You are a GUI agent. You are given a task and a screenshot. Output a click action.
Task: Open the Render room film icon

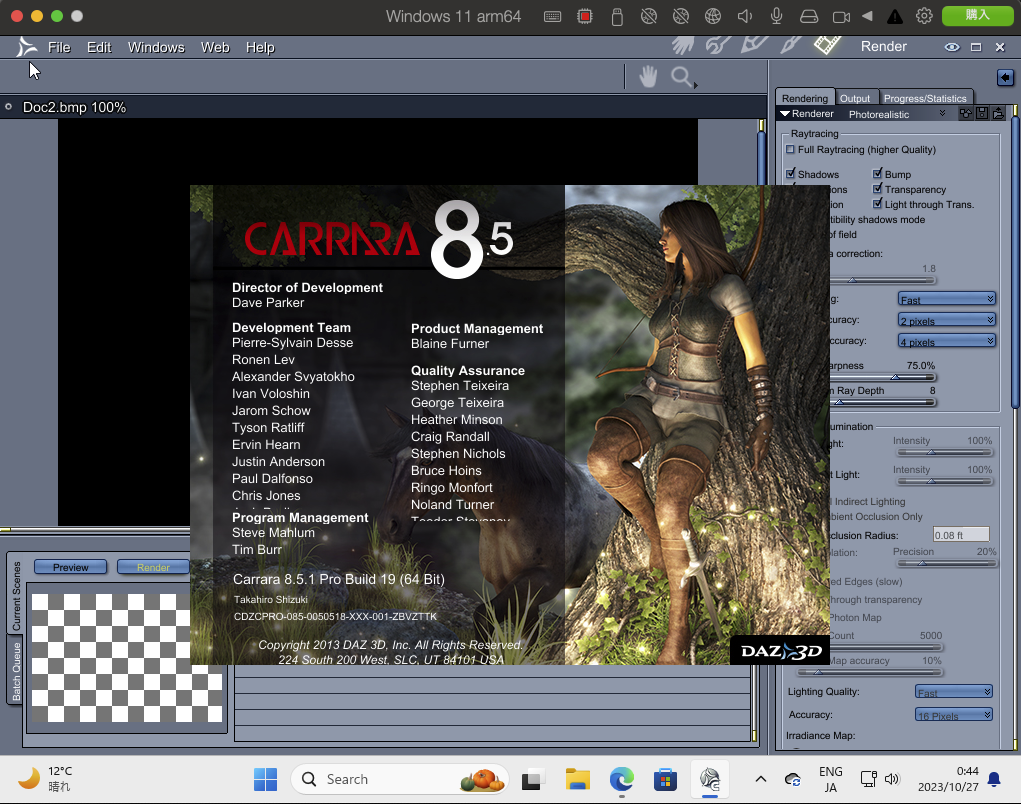pyautogui.click(x=827, y=45)
